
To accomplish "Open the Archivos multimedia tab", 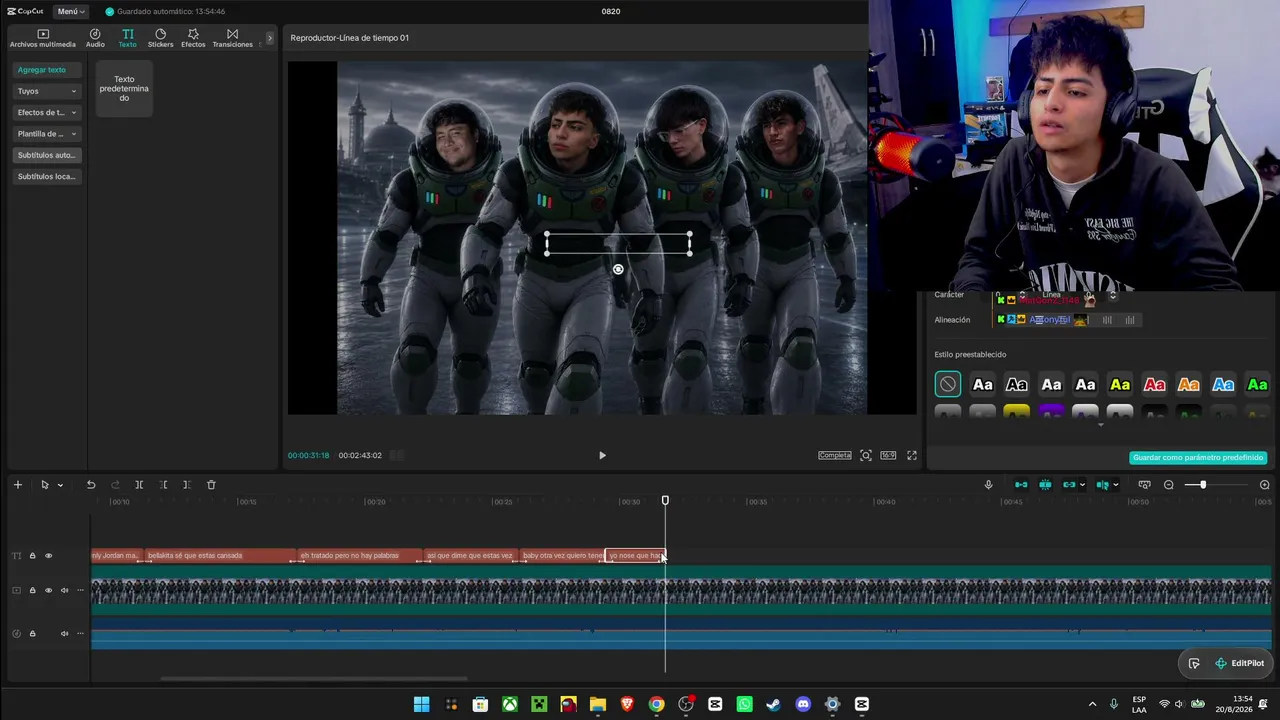I will tap(42, 38).
